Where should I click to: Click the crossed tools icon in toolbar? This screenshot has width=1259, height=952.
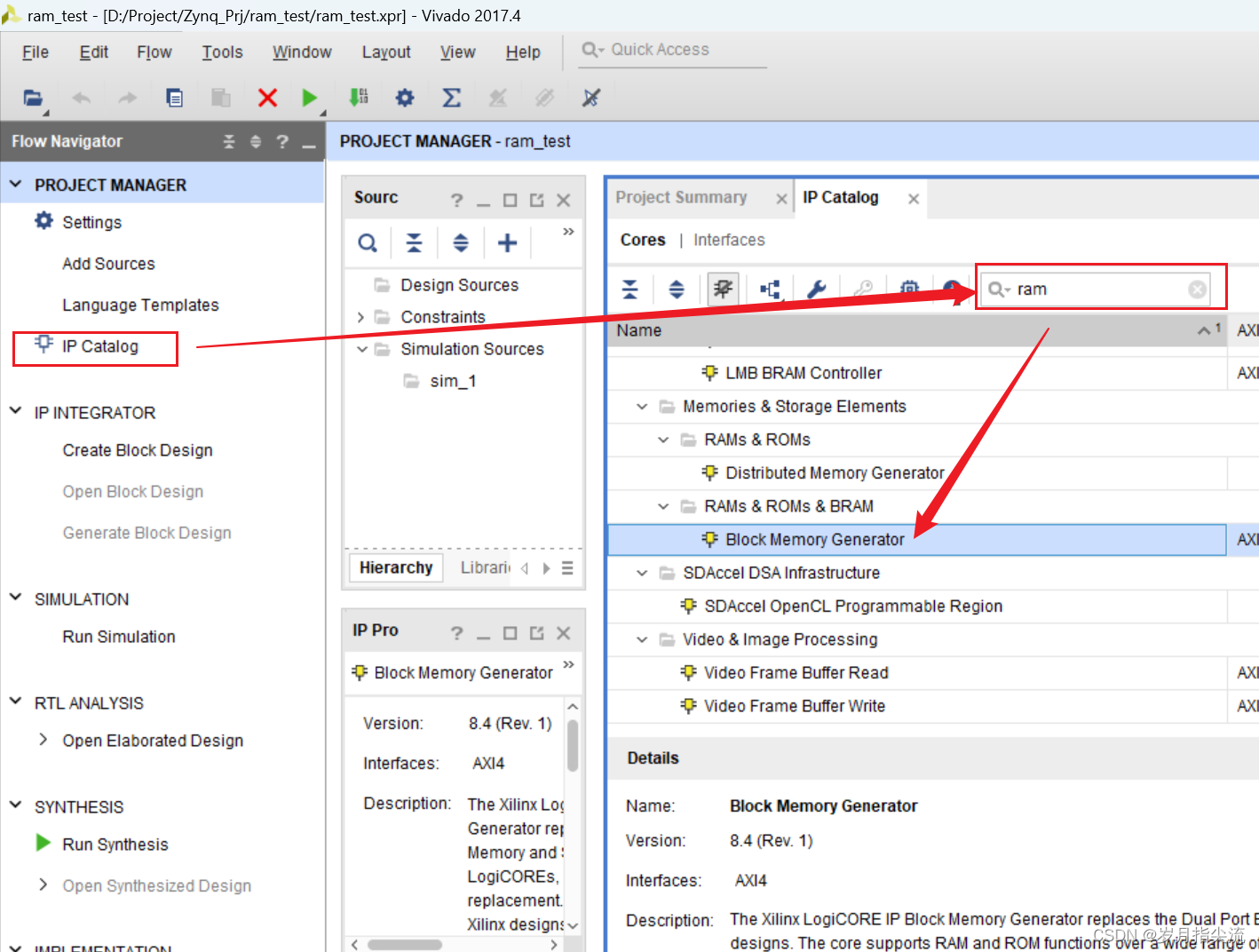pyautogui.click(x=591, y=98)
